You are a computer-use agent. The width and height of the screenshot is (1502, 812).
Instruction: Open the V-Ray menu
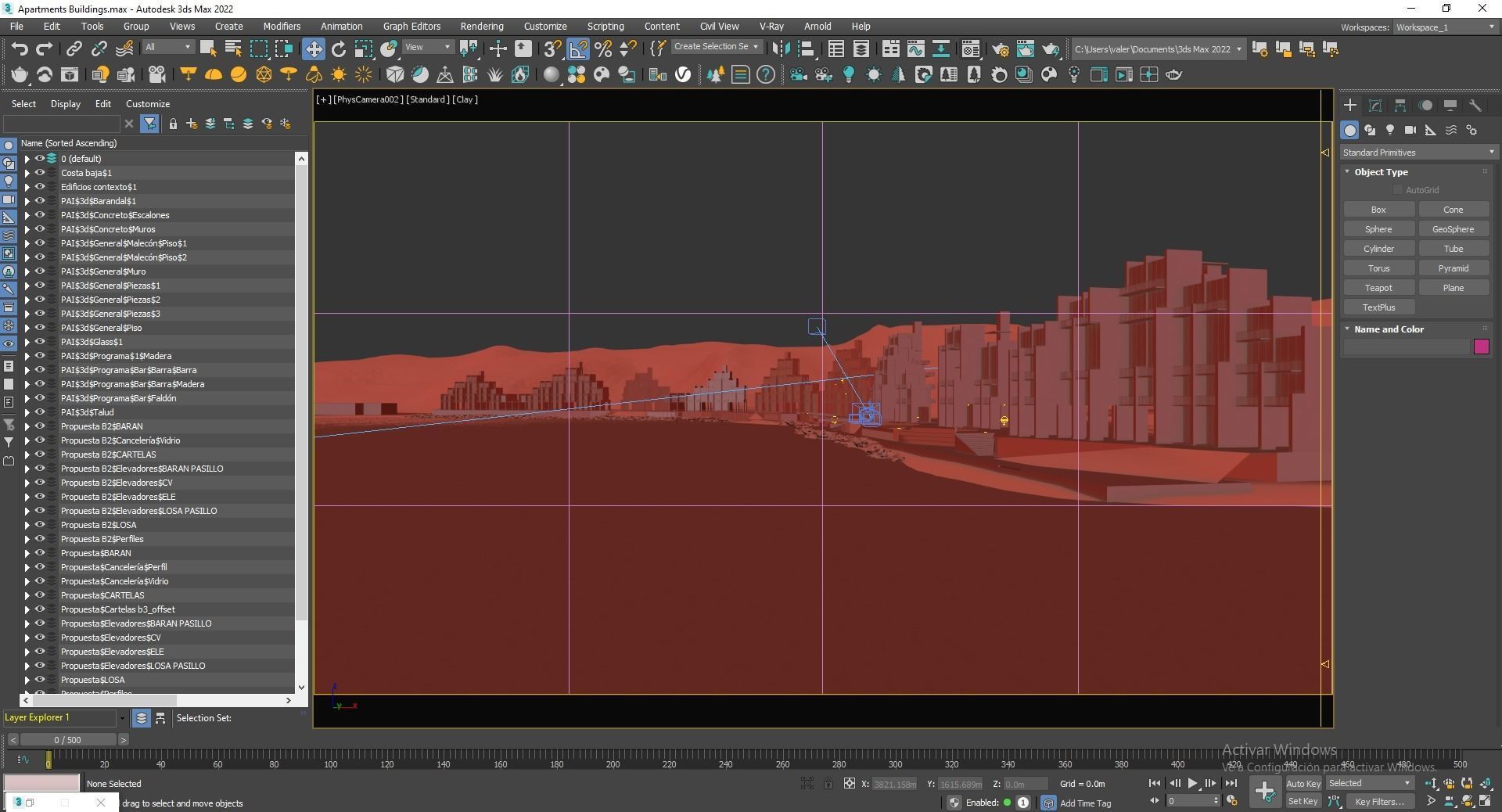click(771, 26)
